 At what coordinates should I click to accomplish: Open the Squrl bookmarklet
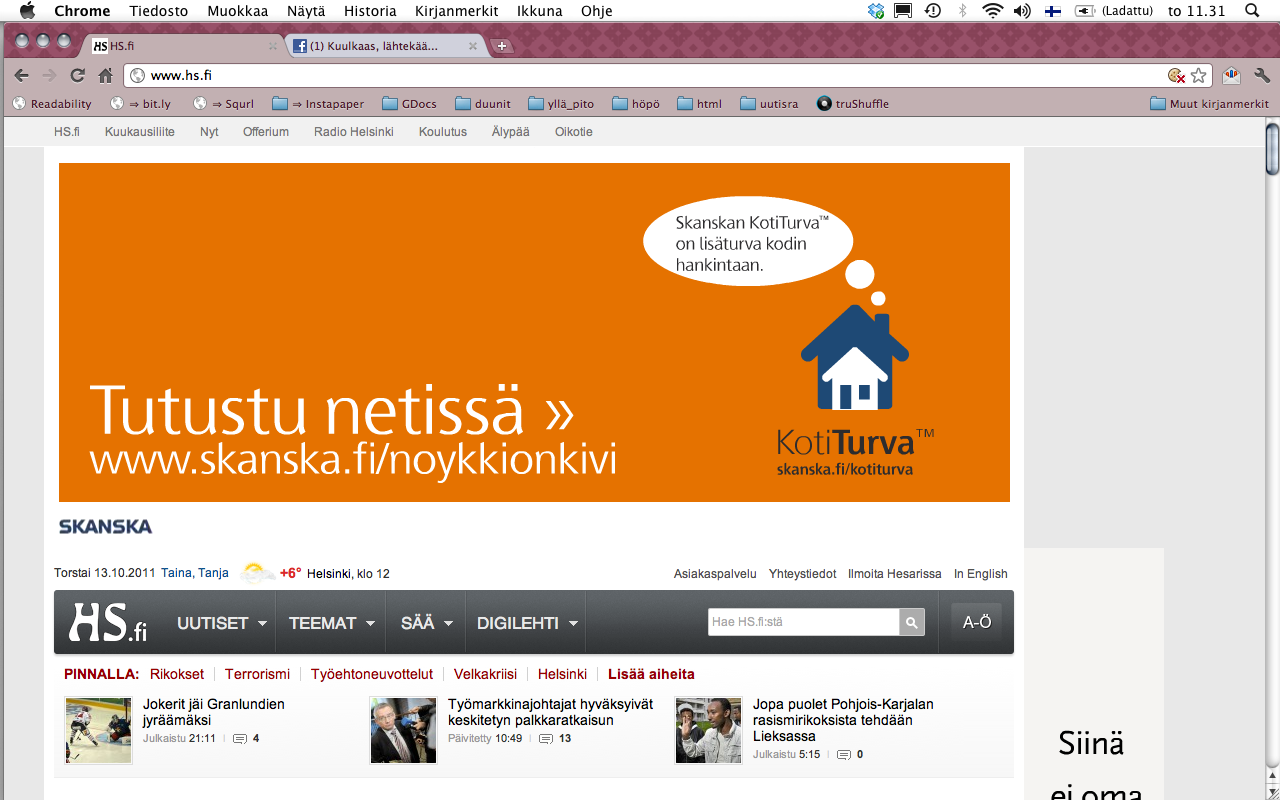pyautogui.click(x=223, y=104)
